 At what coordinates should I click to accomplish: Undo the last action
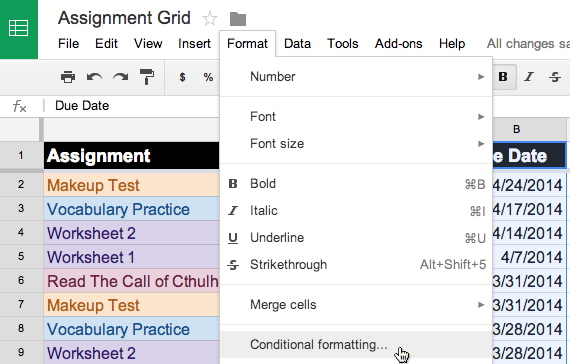94,77
